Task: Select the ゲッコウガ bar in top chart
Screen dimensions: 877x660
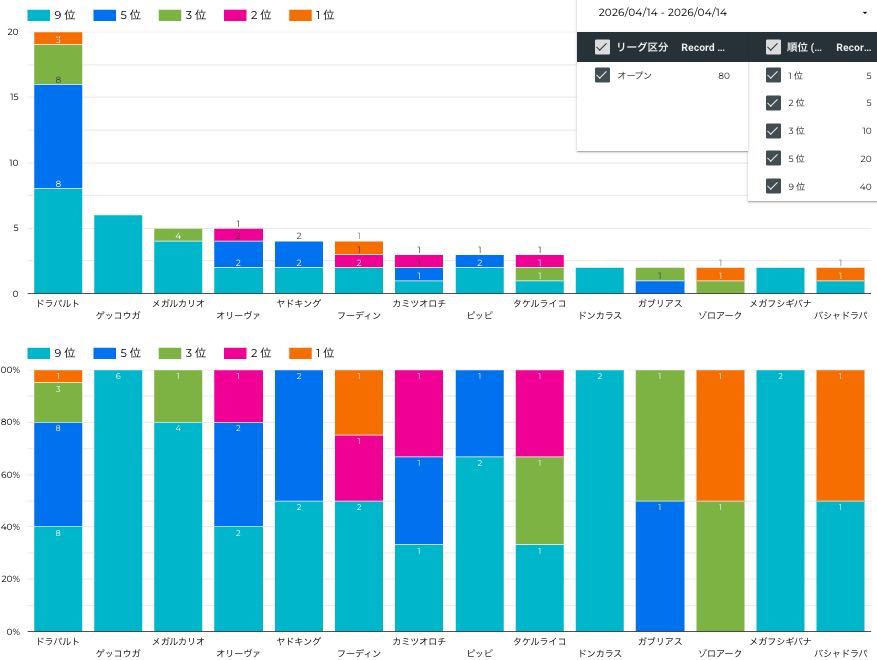Action: pyautogui.click(x=118, y=254)
